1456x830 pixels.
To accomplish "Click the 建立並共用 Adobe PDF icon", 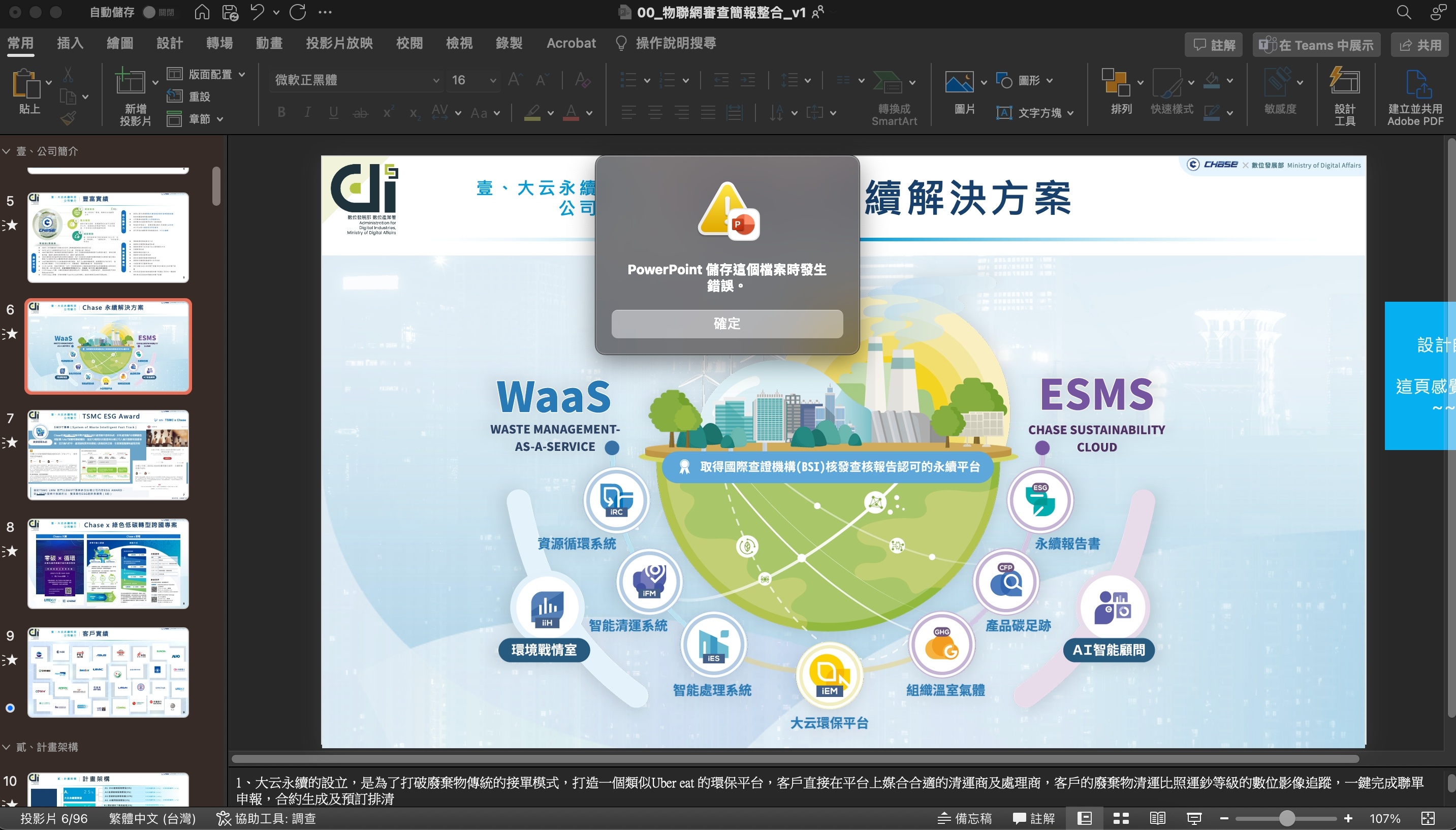I will click(x=1419, y=84).
